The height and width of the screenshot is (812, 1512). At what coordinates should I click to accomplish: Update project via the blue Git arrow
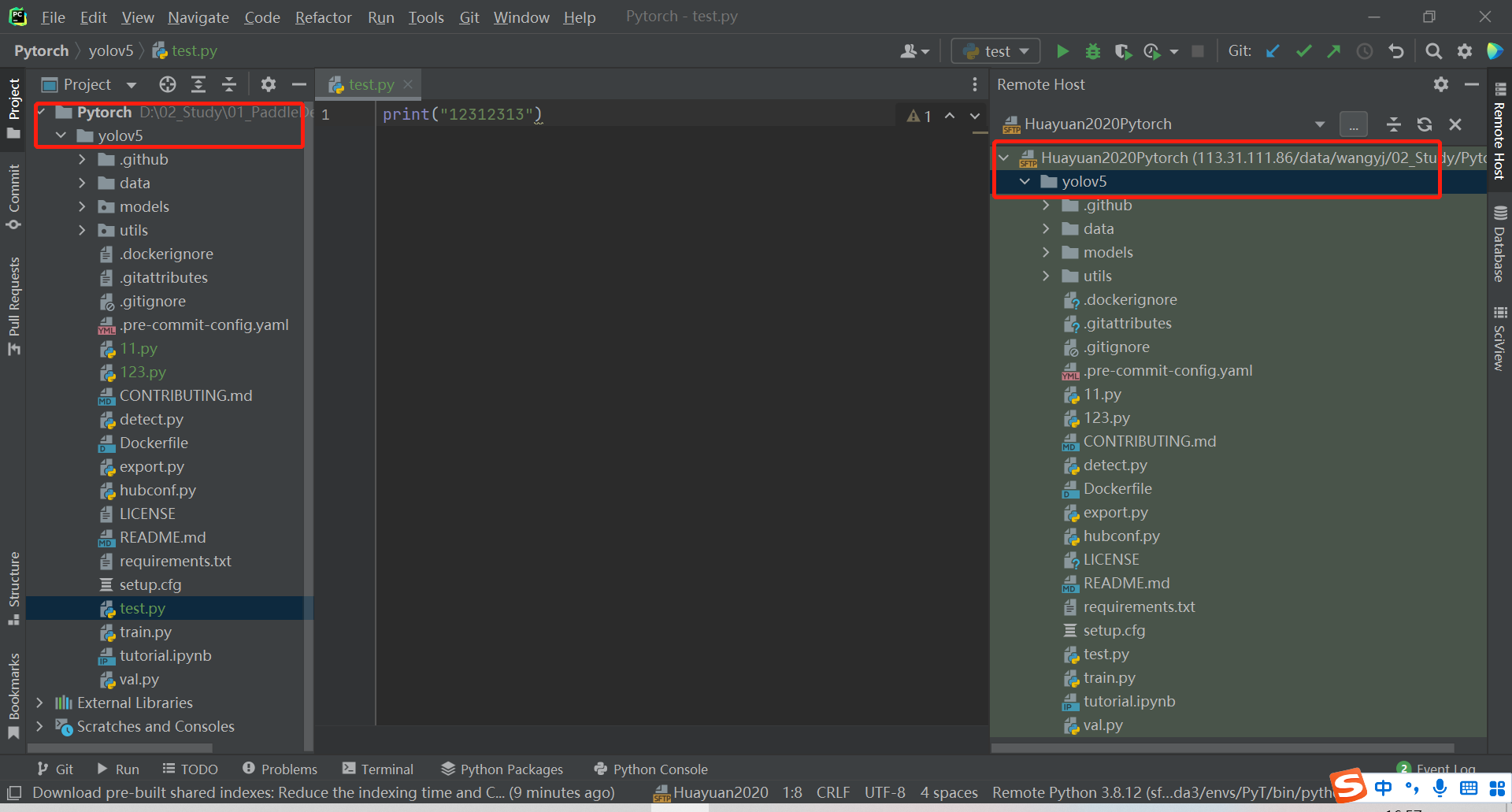pyautogui.click(x=1273, y=51)
